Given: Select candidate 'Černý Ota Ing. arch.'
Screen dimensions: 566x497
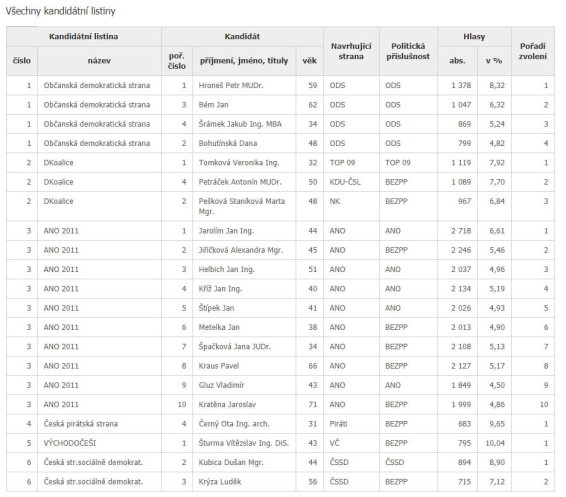Looking at the screenshot, I should (234, 424).
